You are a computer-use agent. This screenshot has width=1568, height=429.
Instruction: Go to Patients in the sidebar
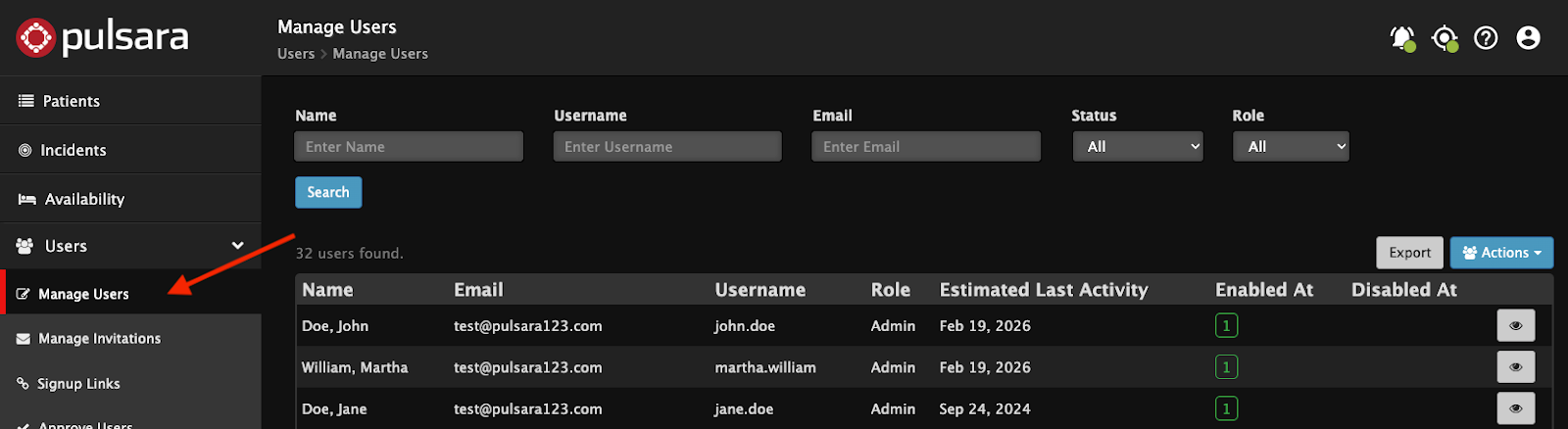71,101
